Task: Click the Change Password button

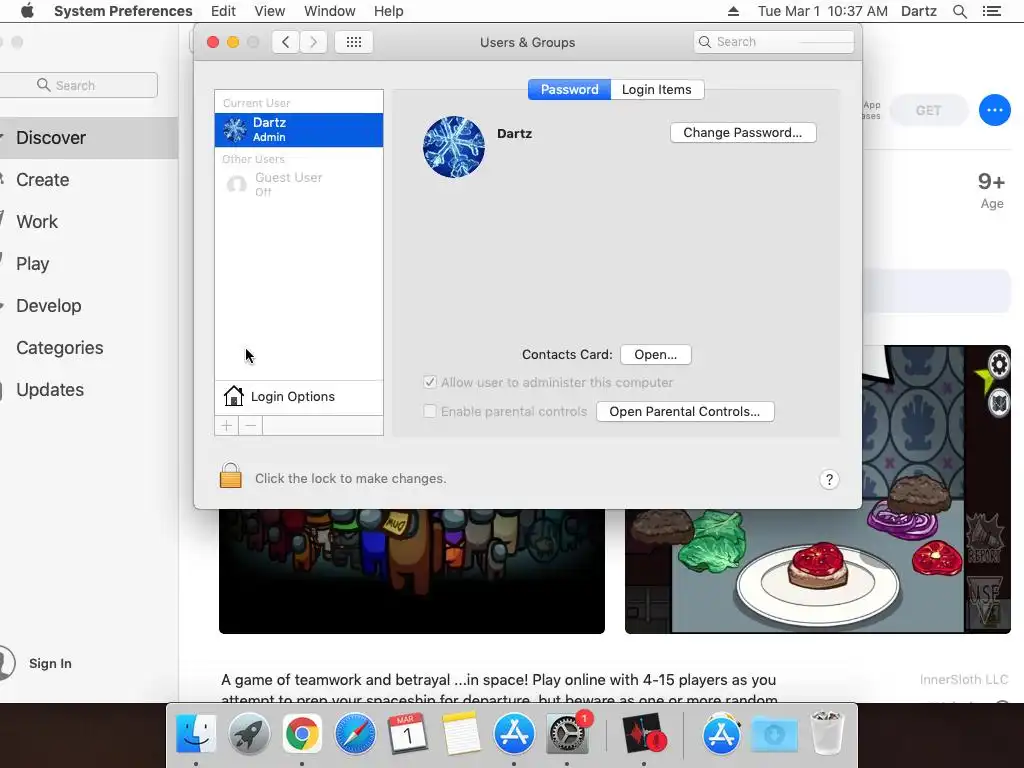Action: (x=743, y=133)
